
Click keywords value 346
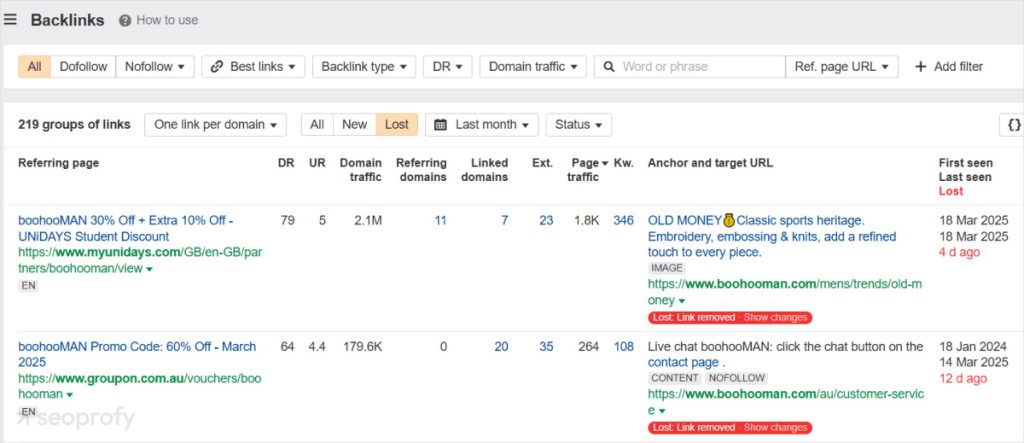point(624,221)
